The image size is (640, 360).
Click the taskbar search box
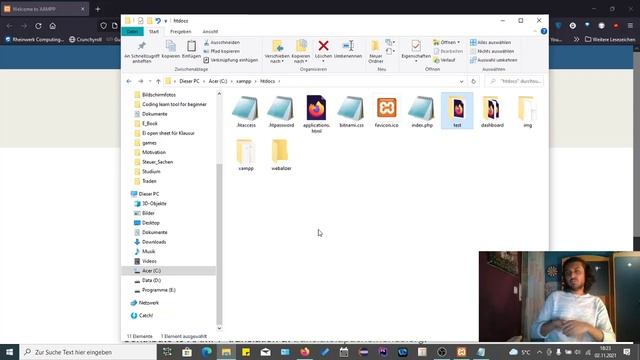[88, 352]
